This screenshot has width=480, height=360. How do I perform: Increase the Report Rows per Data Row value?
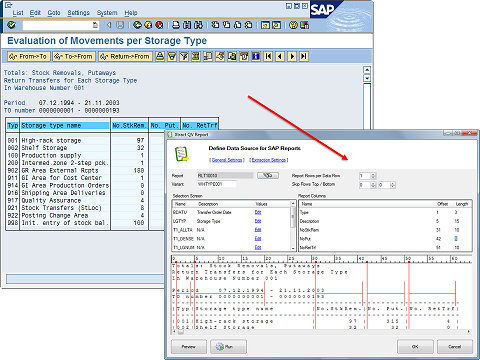(x=373, y=174)
